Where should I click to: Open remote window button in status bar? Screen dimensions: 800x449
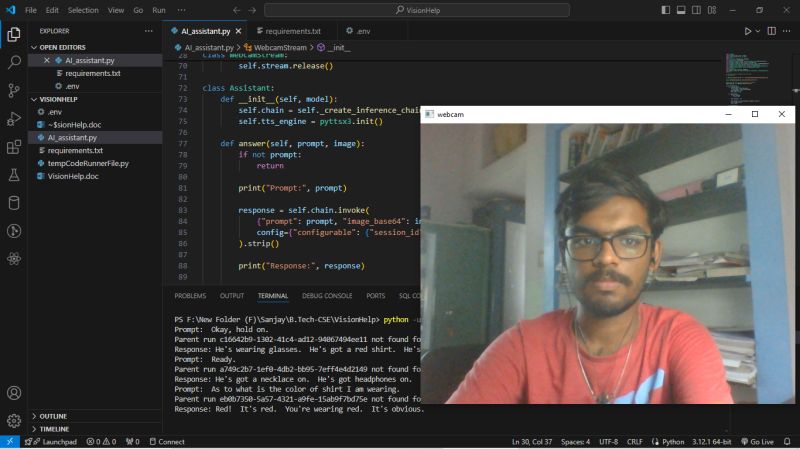pyautogui.click(x=10, y=442)
